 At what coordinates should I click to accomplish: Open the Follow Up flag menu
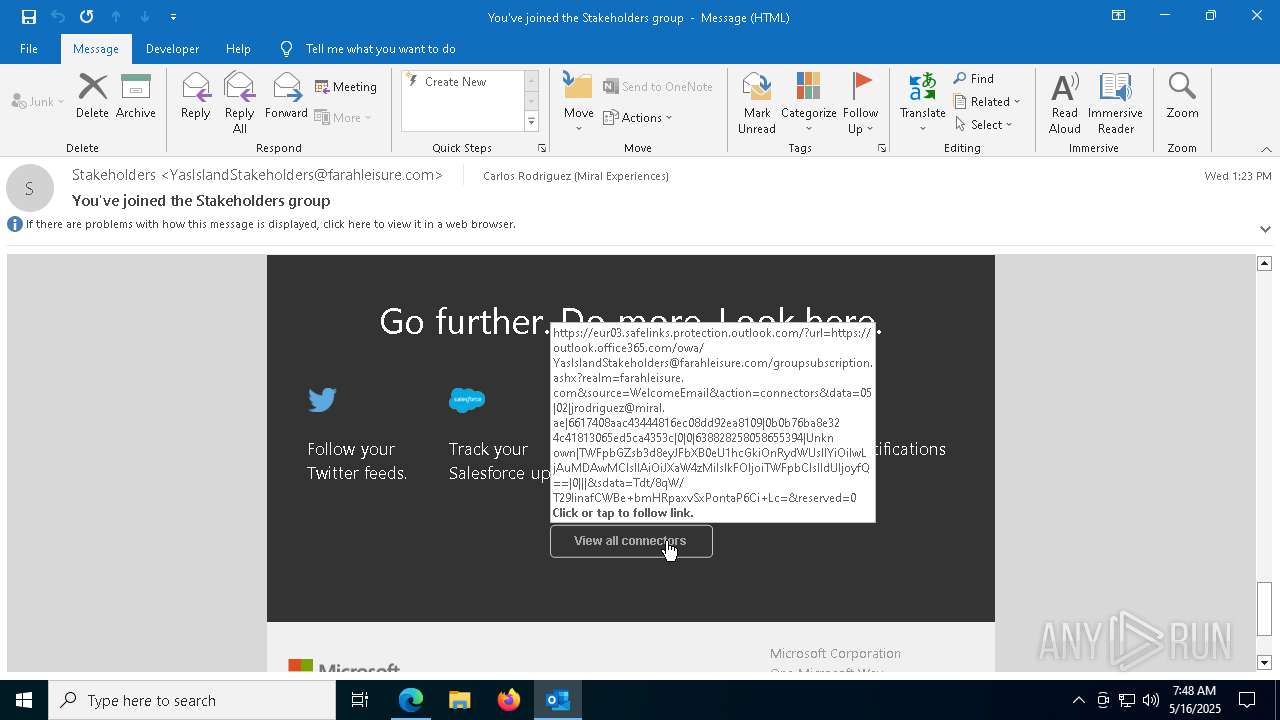pos(860,102)
